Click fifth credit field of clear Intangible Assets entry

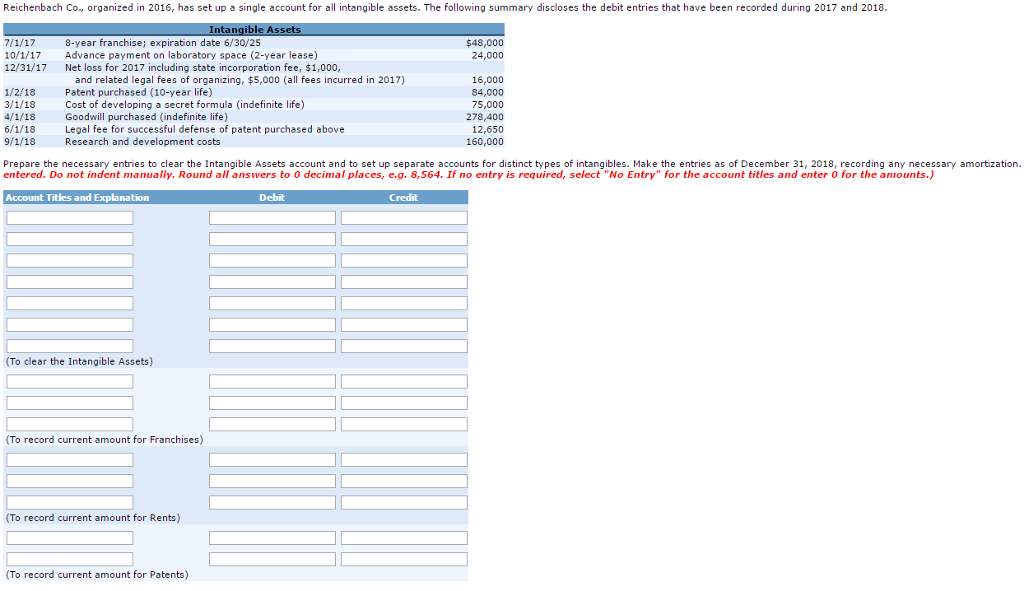404,303
